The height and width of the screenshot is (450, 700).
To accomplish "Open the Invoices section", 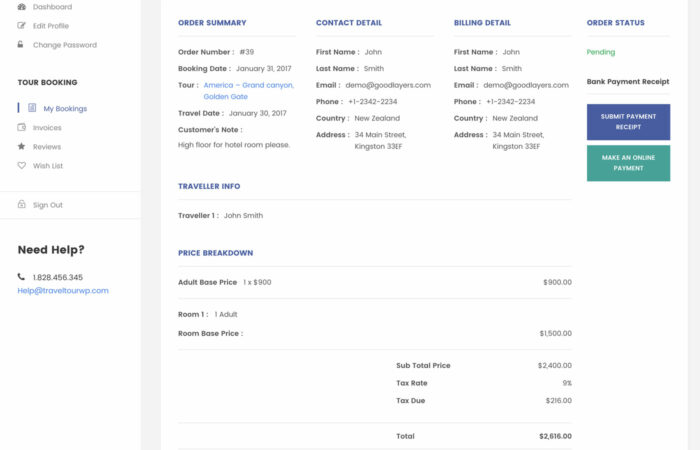I will tap(47, 128).
